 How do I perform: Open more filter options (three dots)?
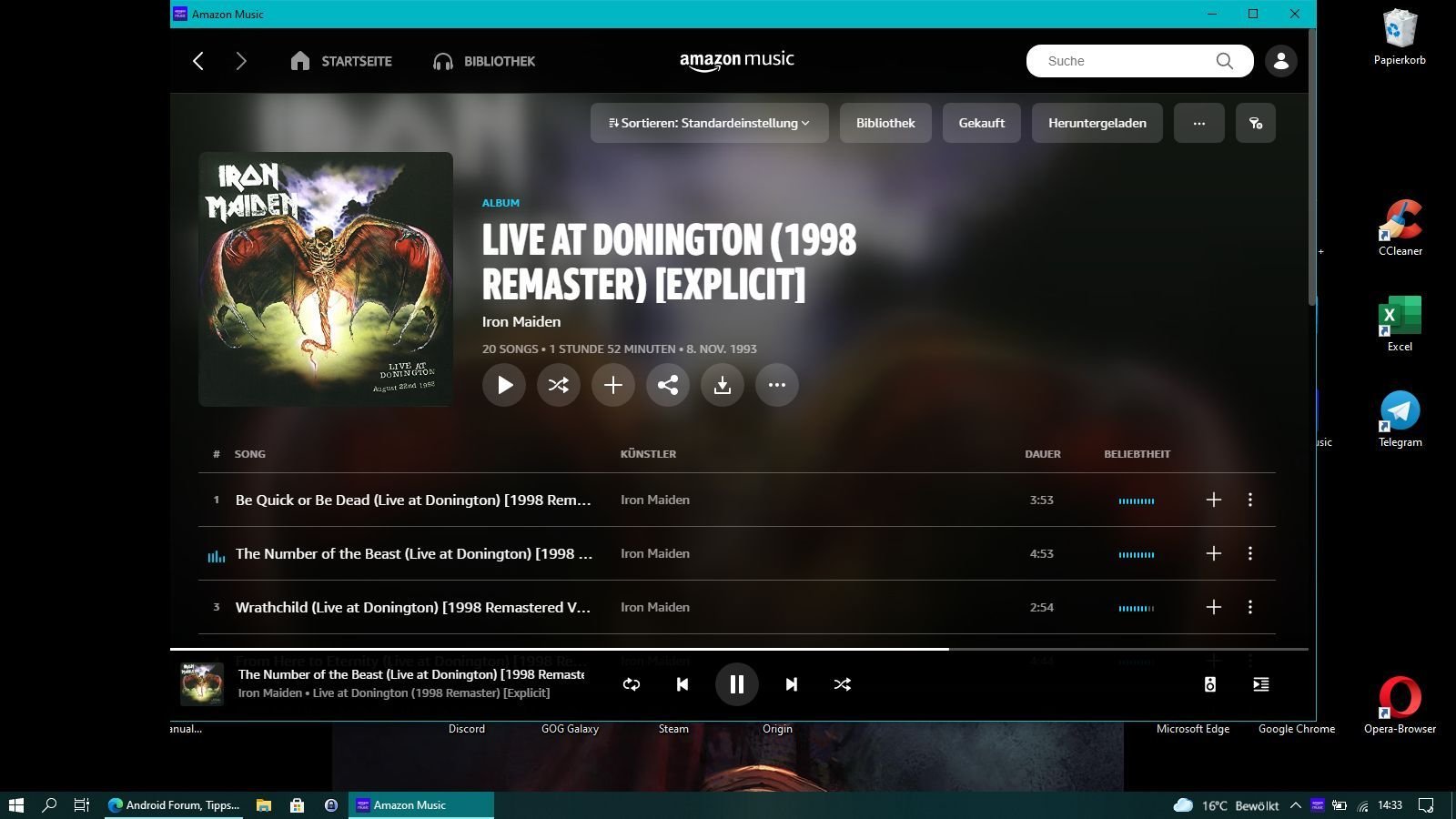(x=1199, y=123)
